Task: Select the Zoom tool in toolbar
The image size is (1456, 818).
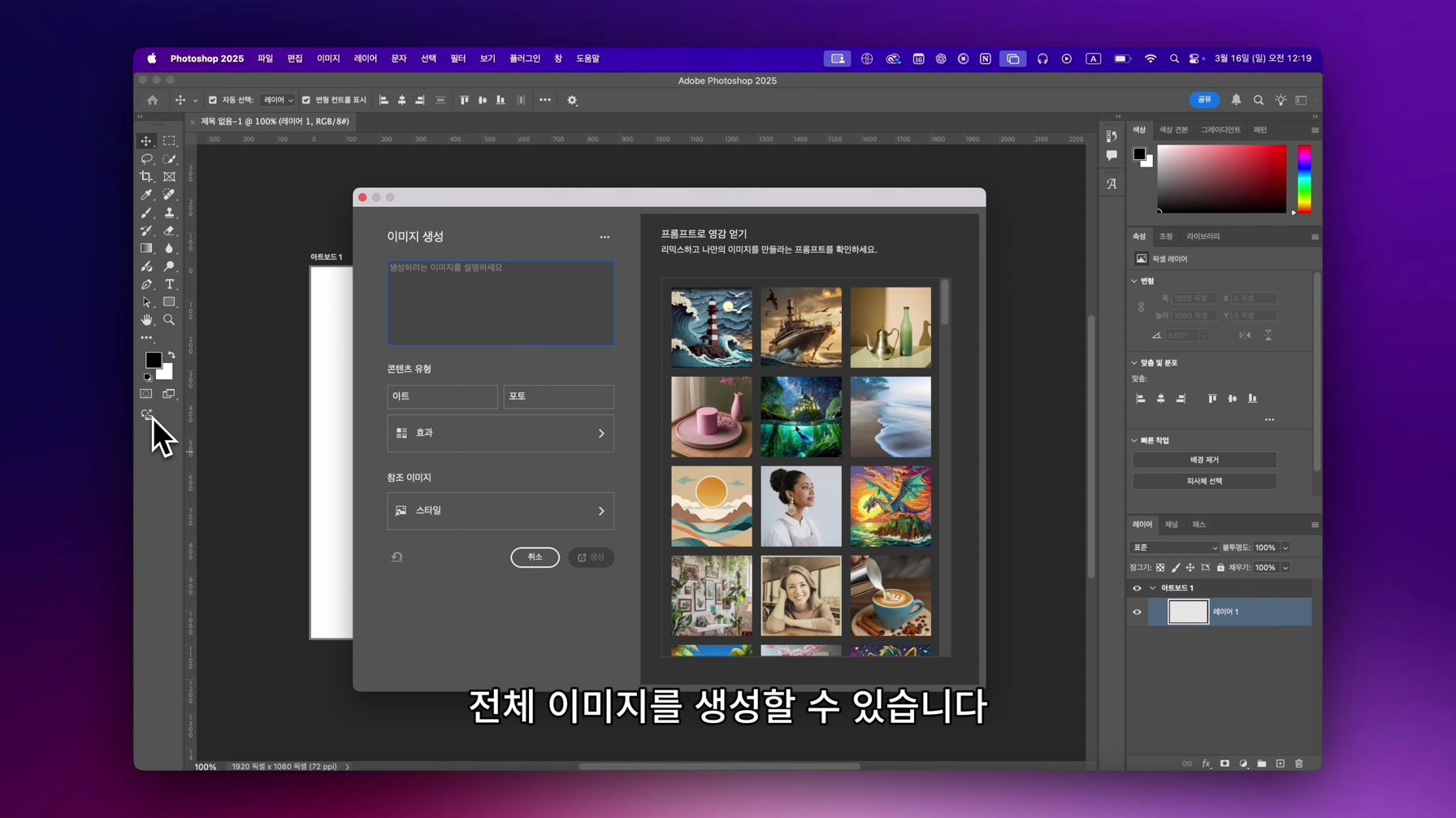Action: tap(169, 320)
